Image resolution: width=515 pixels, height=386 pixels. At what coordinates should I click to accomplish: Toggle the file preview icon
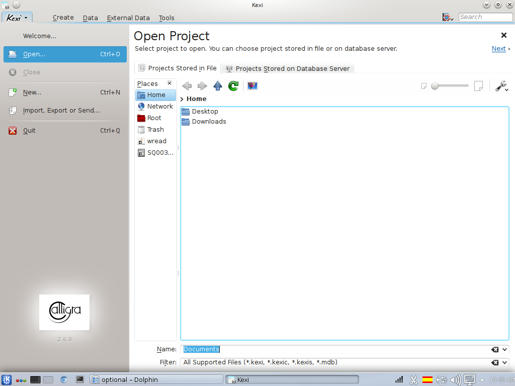coord(252,86)
